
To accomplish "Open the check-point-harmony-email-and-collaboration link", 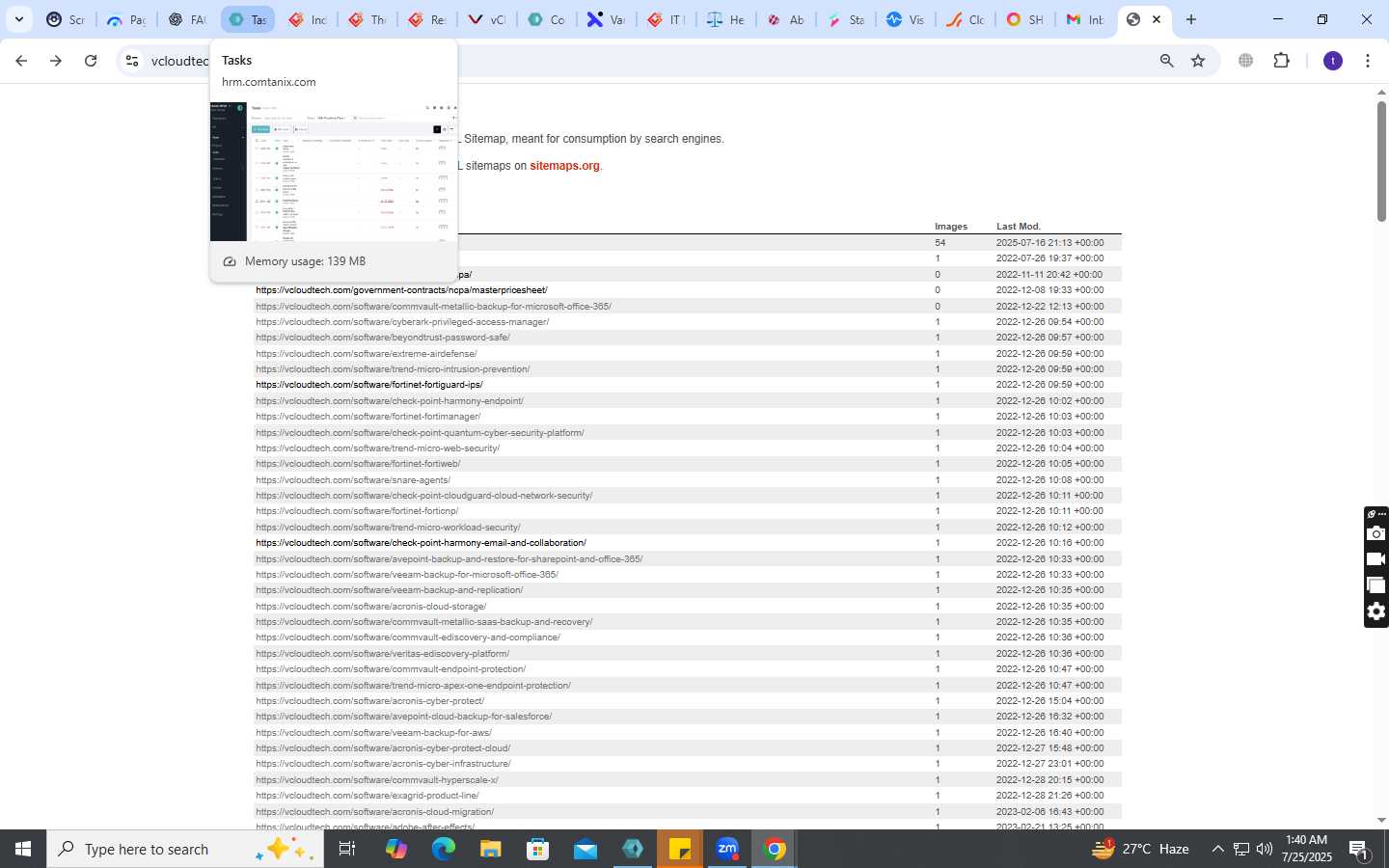I will point(421,543).
